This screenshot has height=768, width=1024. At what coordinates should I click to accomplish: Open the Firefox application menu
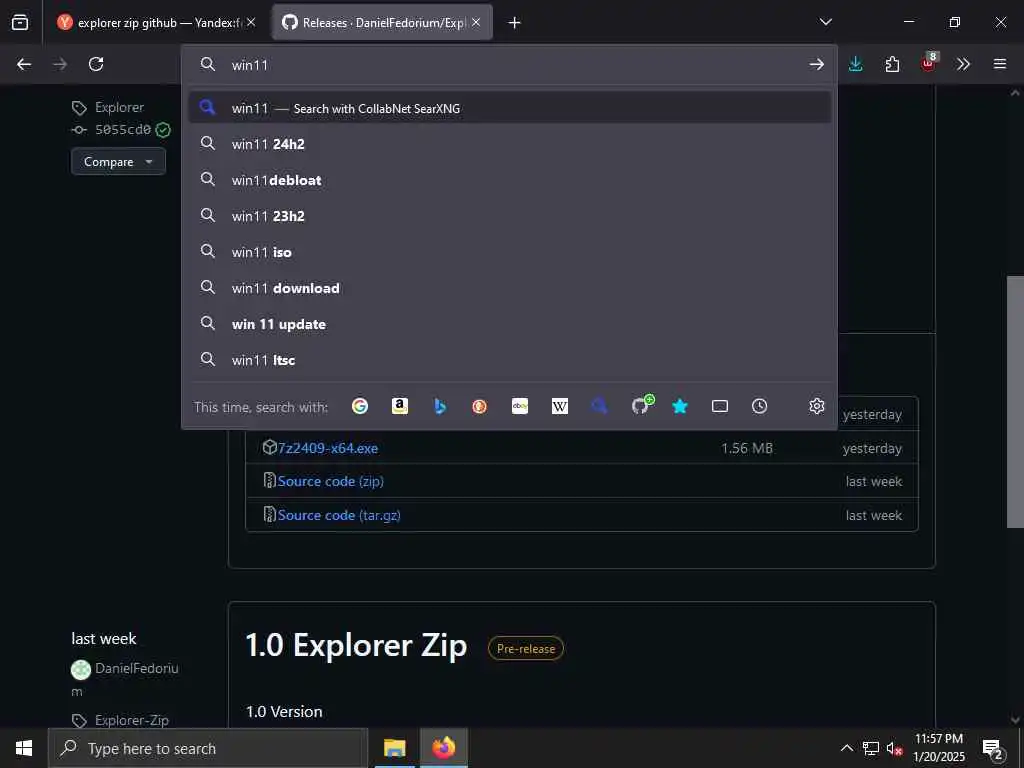point(1000,64)
